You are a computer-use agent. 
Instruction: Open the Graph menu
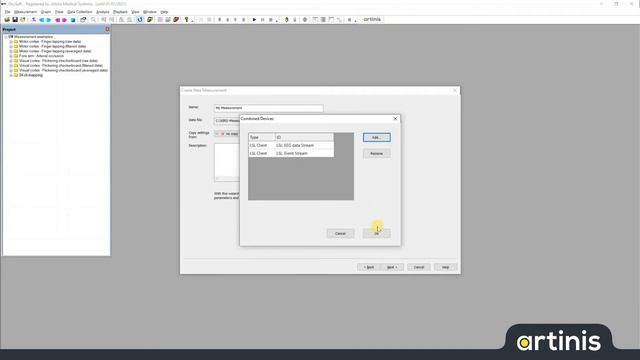click(46, 12)
